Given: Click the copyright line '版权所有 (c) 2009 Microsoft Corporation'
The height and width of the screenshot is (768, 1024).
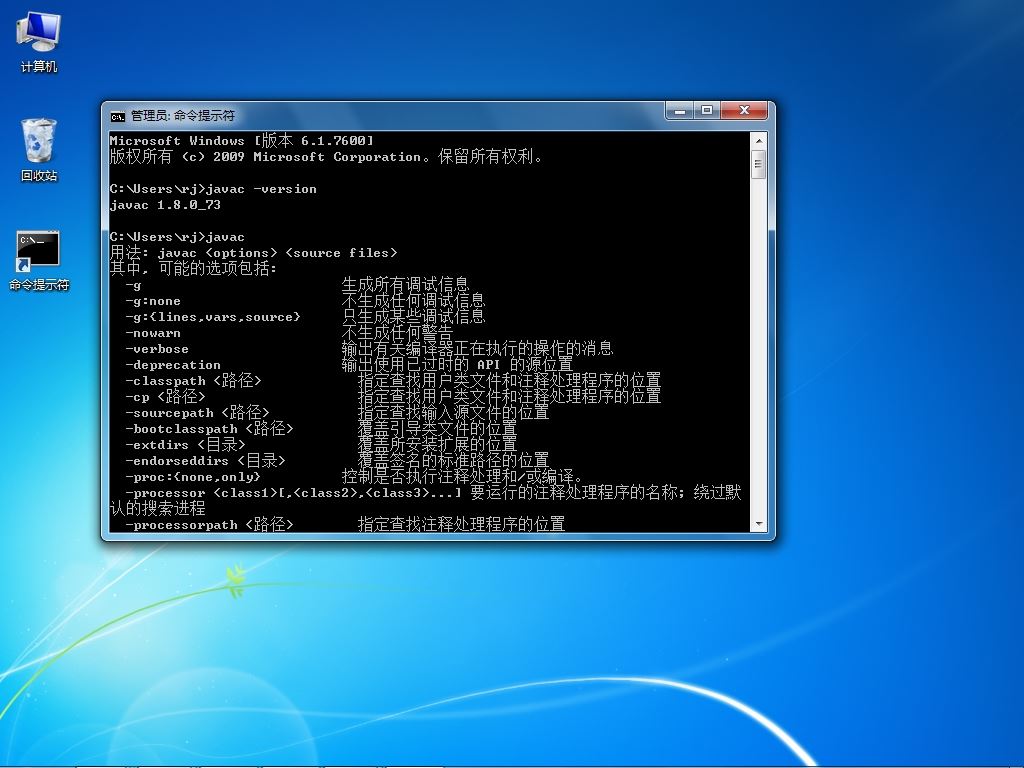Looking at the screenshot, I should [265, 157].
